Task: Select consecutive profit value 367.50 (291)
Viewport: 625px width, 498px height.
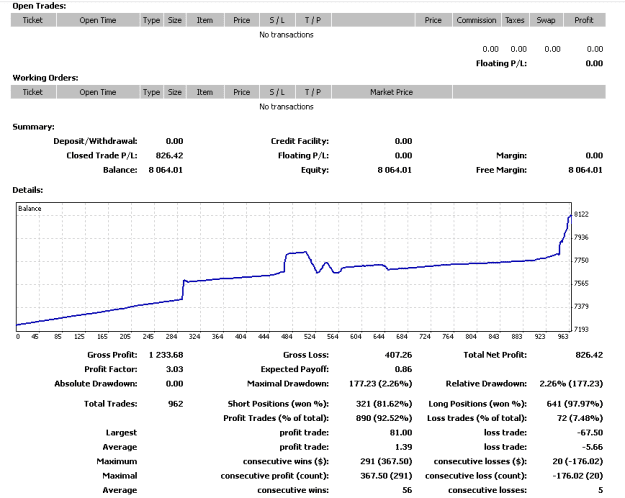Action: (386, 476)
